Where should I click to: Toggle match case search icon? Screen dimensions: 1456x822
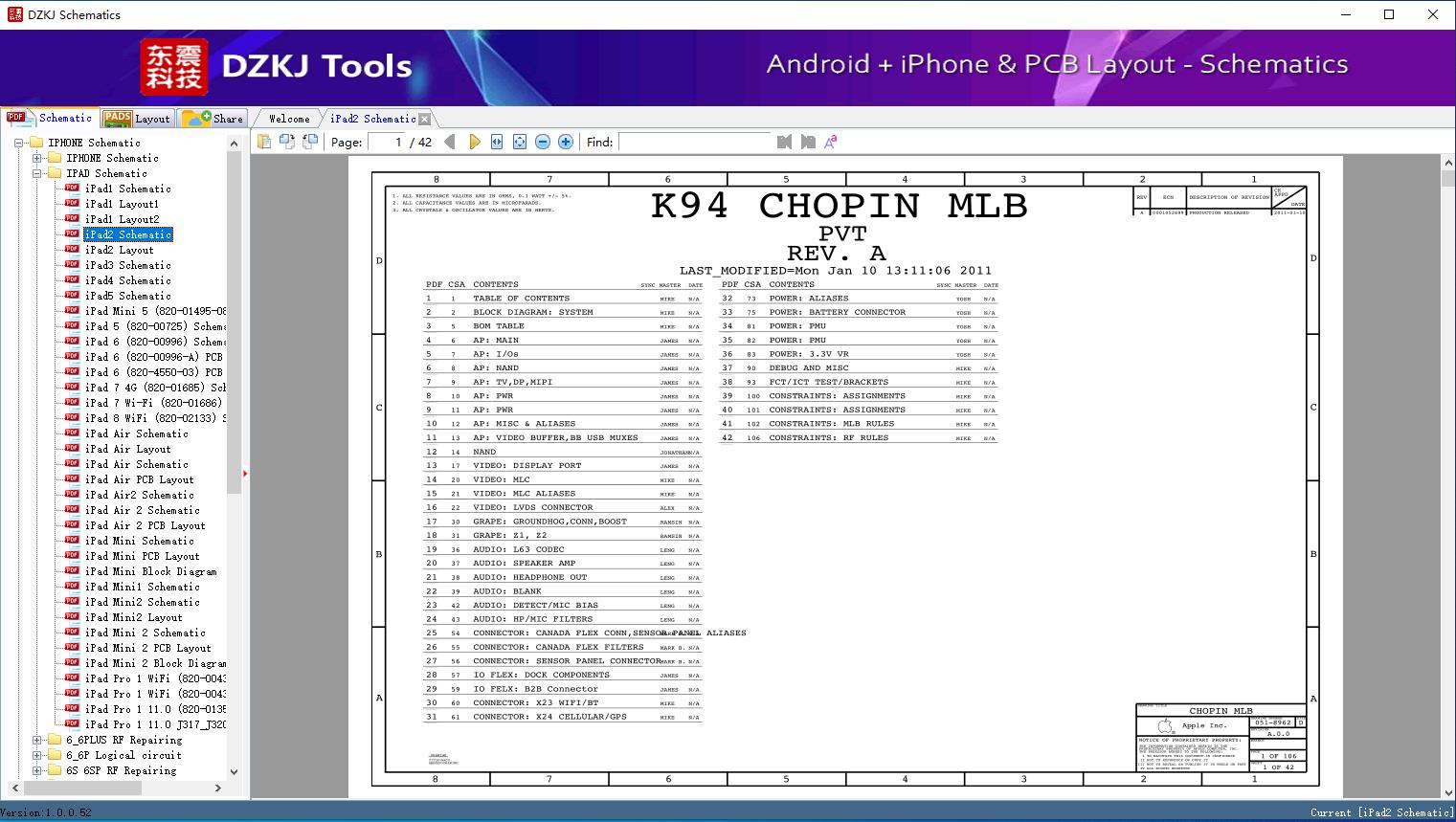click(831, 142)
